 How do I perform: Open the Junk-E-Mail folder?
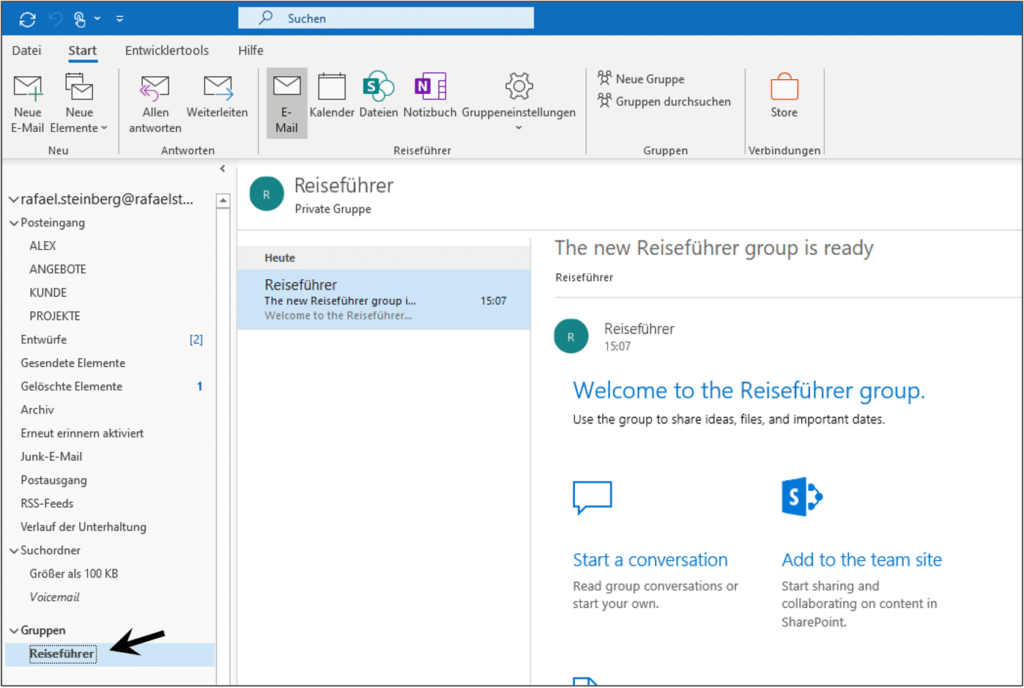(x=51, y=457)
